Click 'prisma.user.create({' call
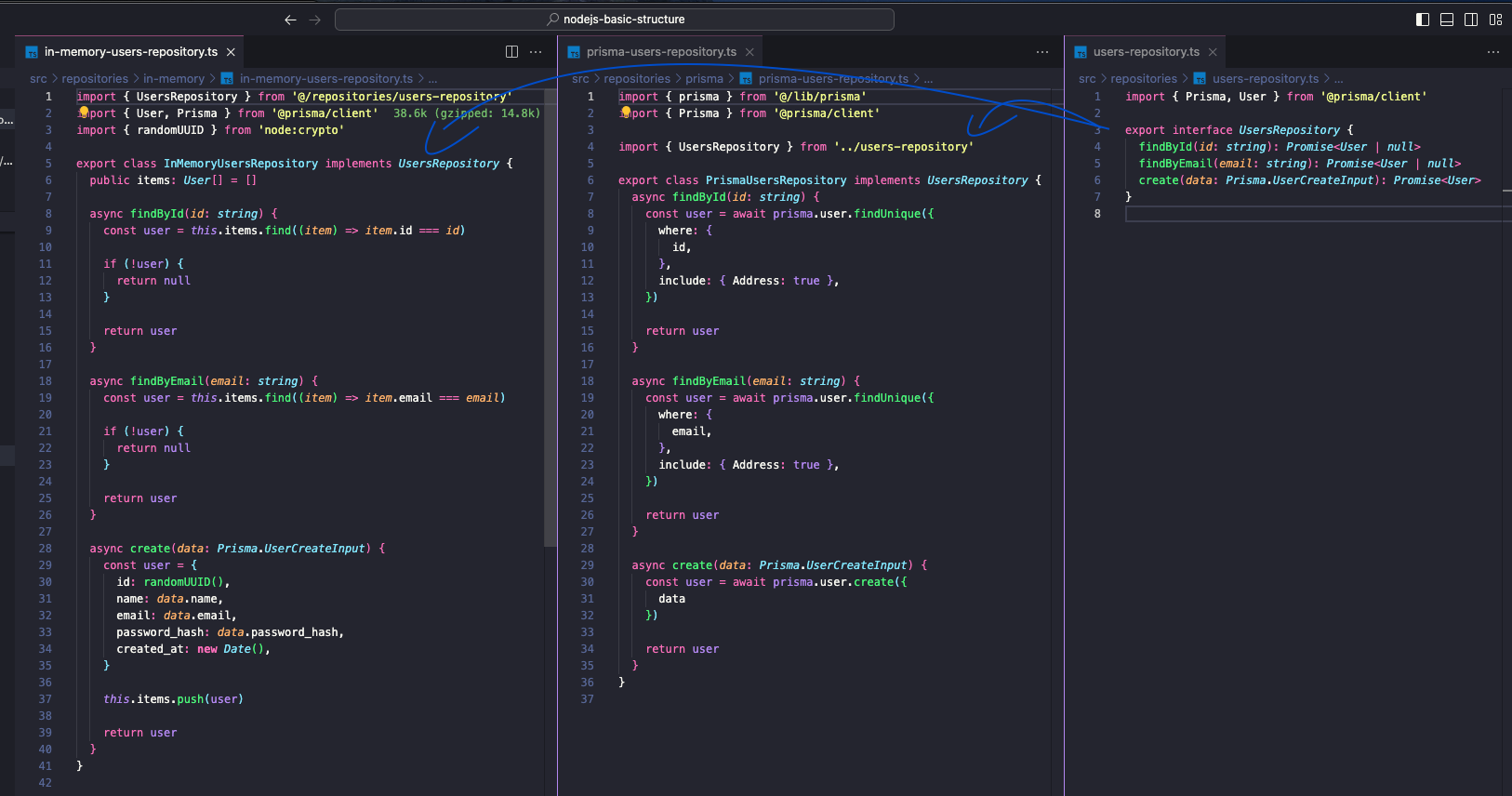 tap(840, 582)
